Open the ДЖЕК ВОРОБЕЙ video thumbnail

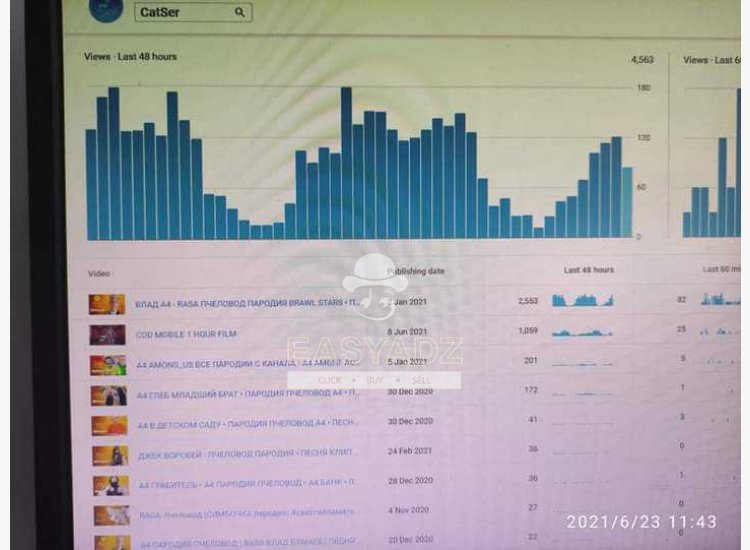point(110,456)
